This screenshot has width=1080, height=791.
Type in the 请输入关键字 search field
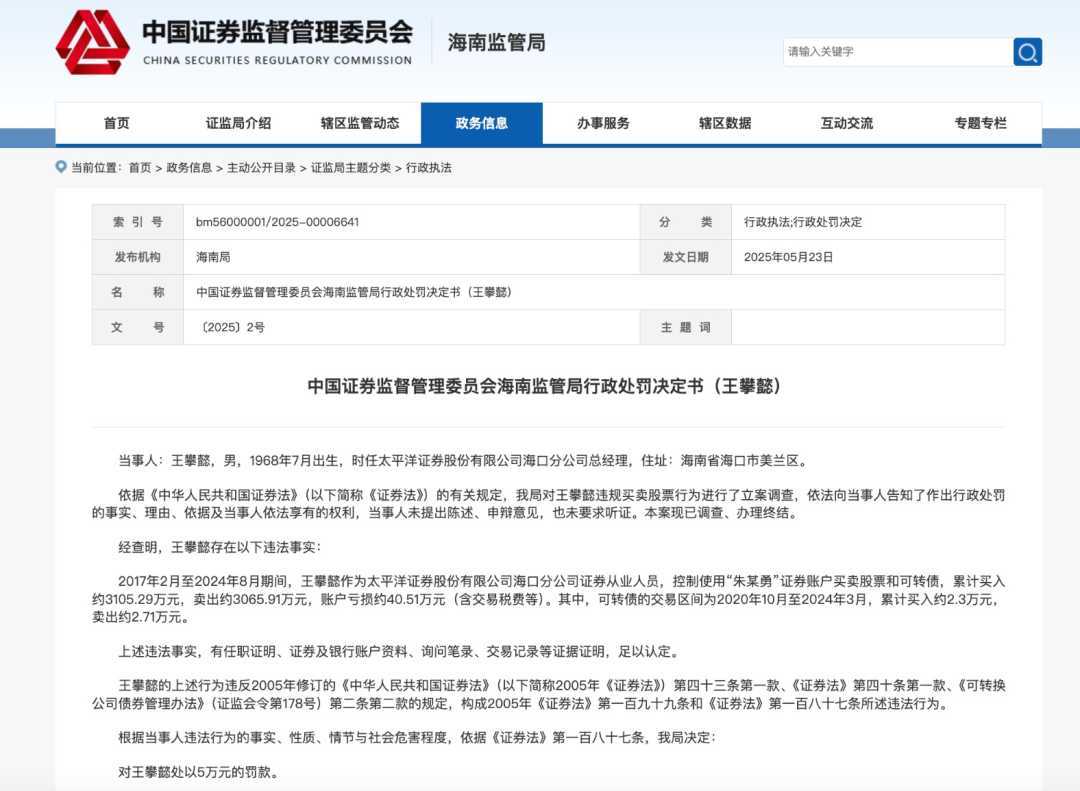pos(896,52)
